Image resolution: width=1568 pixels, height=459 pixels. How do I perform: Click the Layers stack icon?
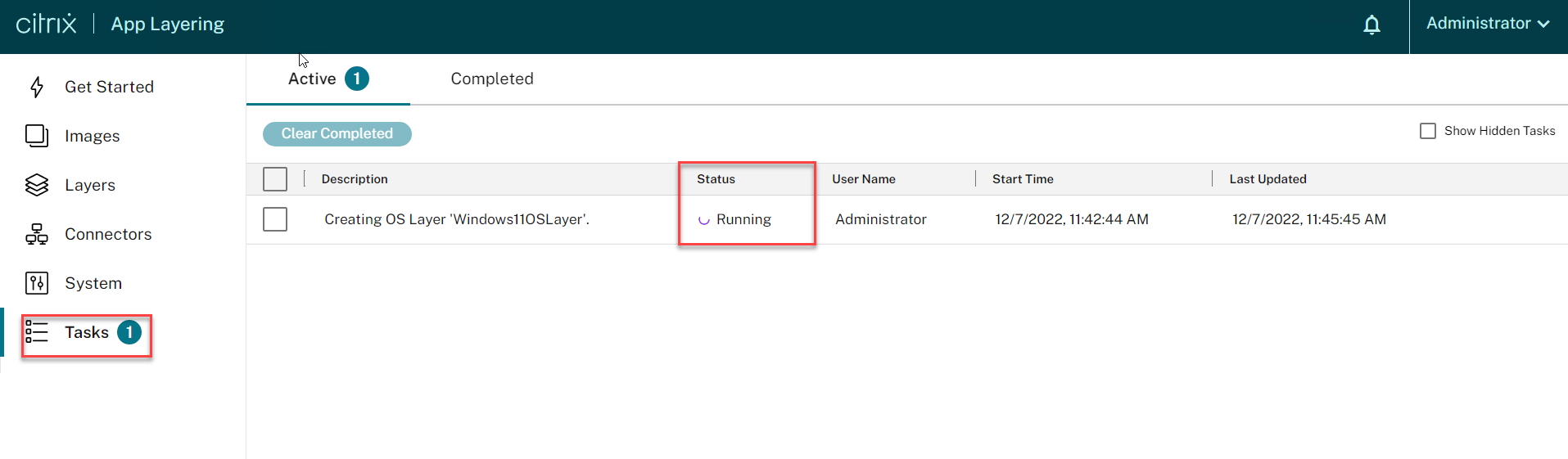pyautogui.click(x=37, y=185)
